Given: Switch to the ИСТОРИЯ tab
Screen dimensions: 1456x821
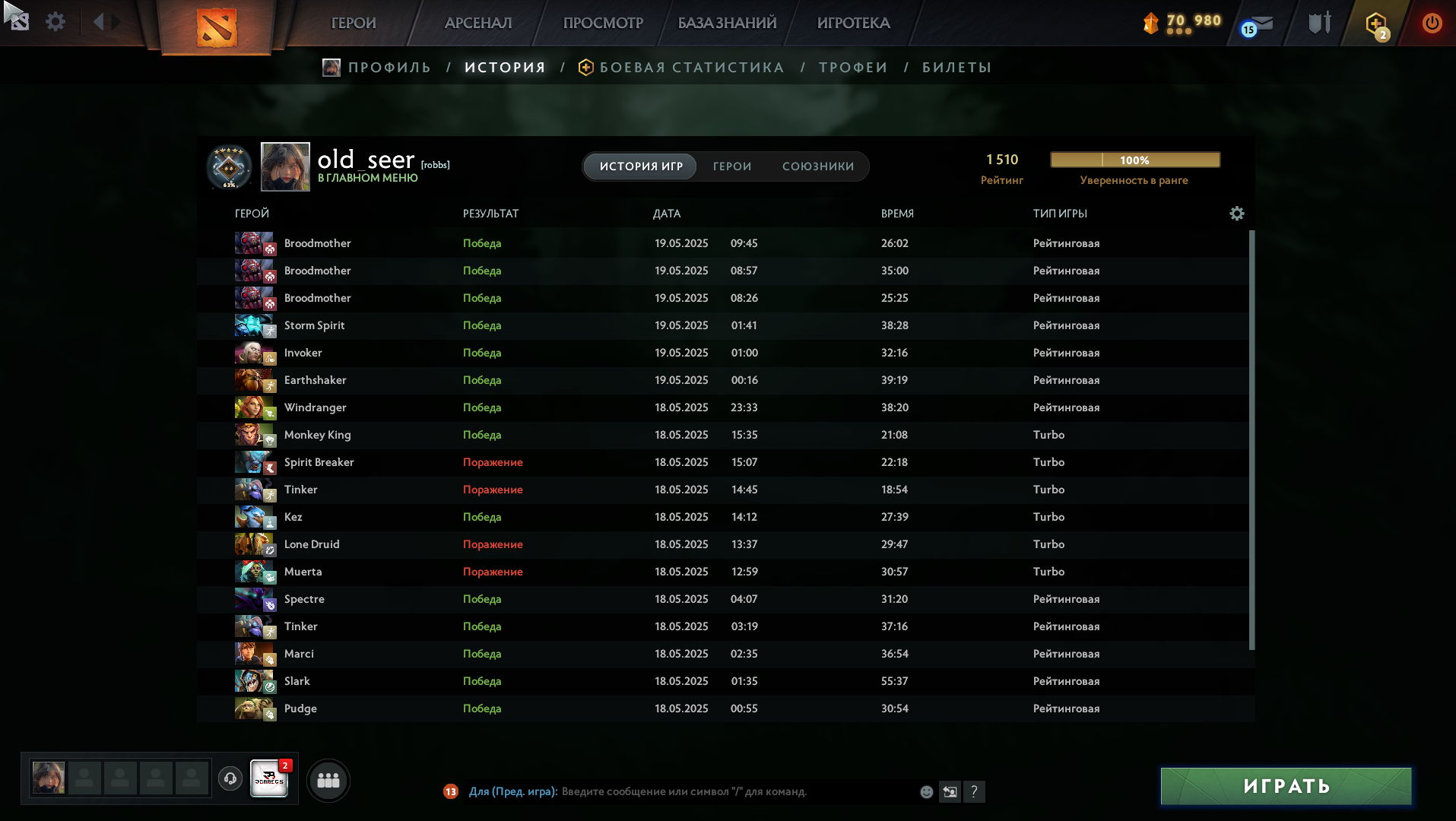Looking at the screenshot, I should [x=506, y=68].
